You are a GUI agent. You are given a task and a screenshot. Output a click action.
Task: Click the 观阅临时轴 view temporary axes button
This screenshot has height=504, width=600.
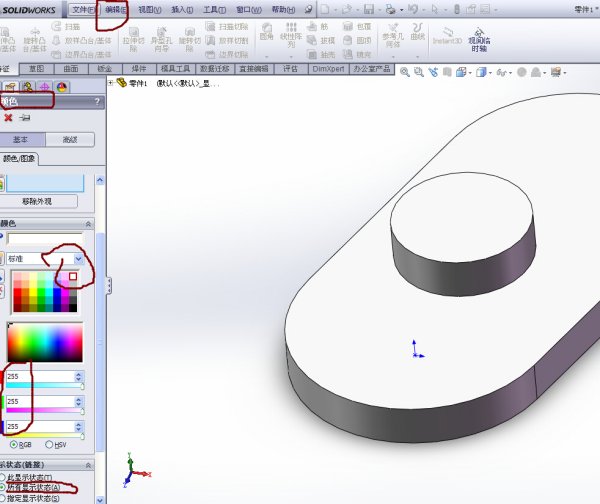point(480,38)
